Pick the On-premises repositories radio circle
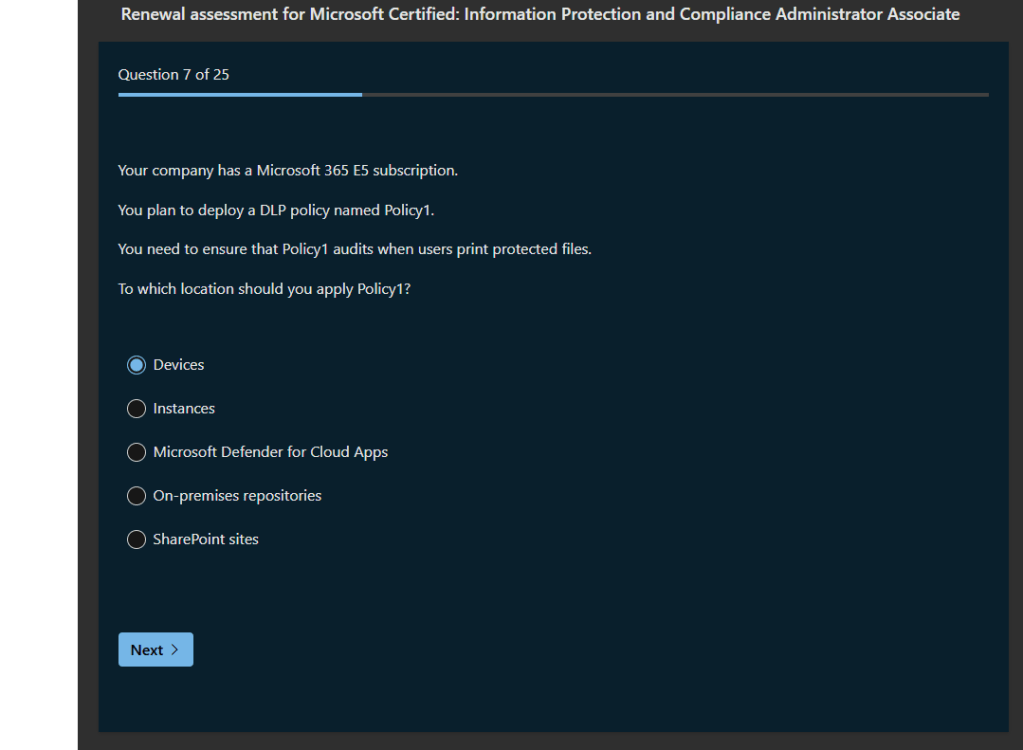Image resolution: width=1023 pixels, height=750 pixels. 137,496
